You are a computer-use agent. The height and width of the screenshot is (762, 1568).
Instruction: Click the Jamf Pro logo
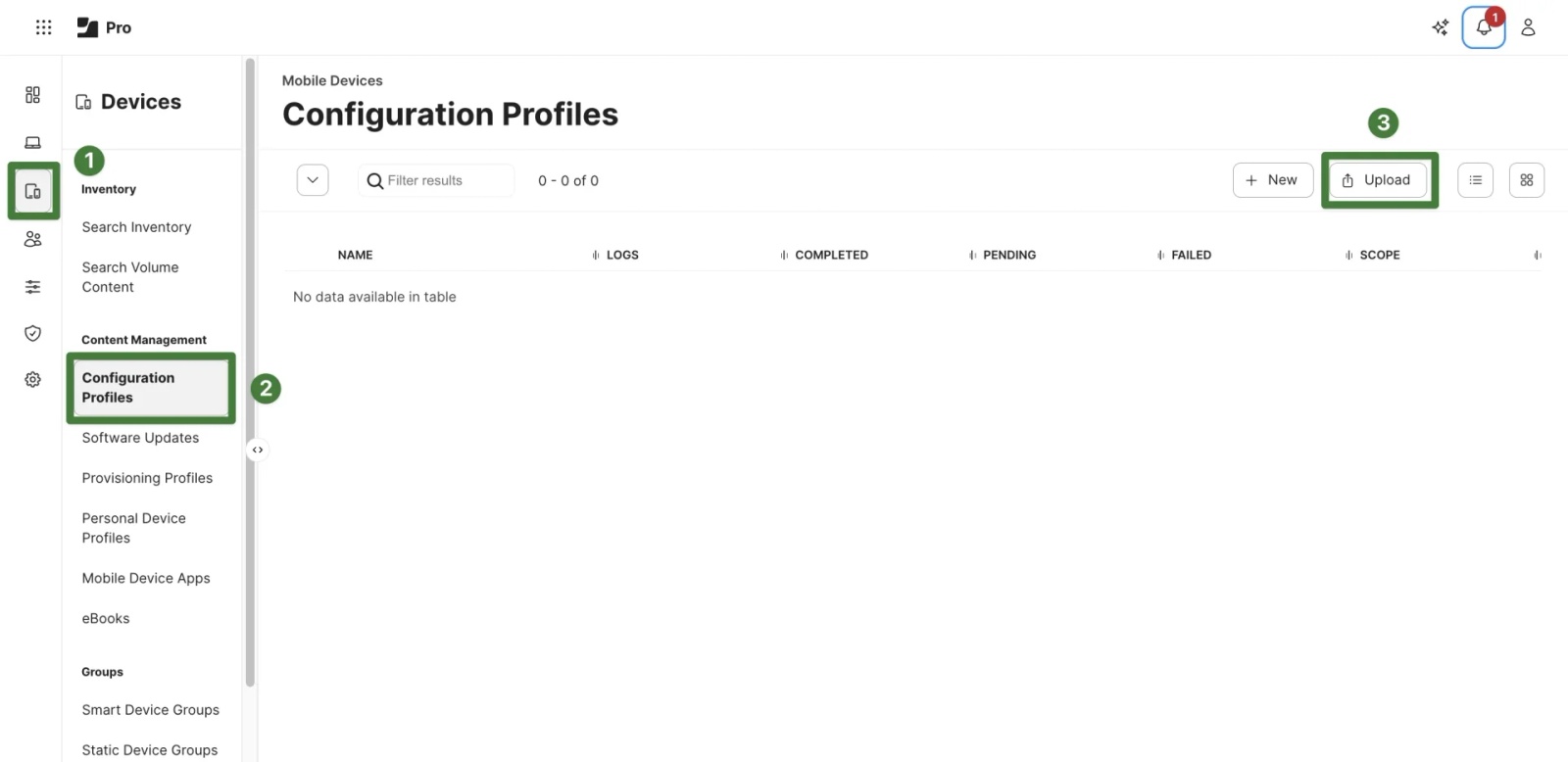point(104,26)
